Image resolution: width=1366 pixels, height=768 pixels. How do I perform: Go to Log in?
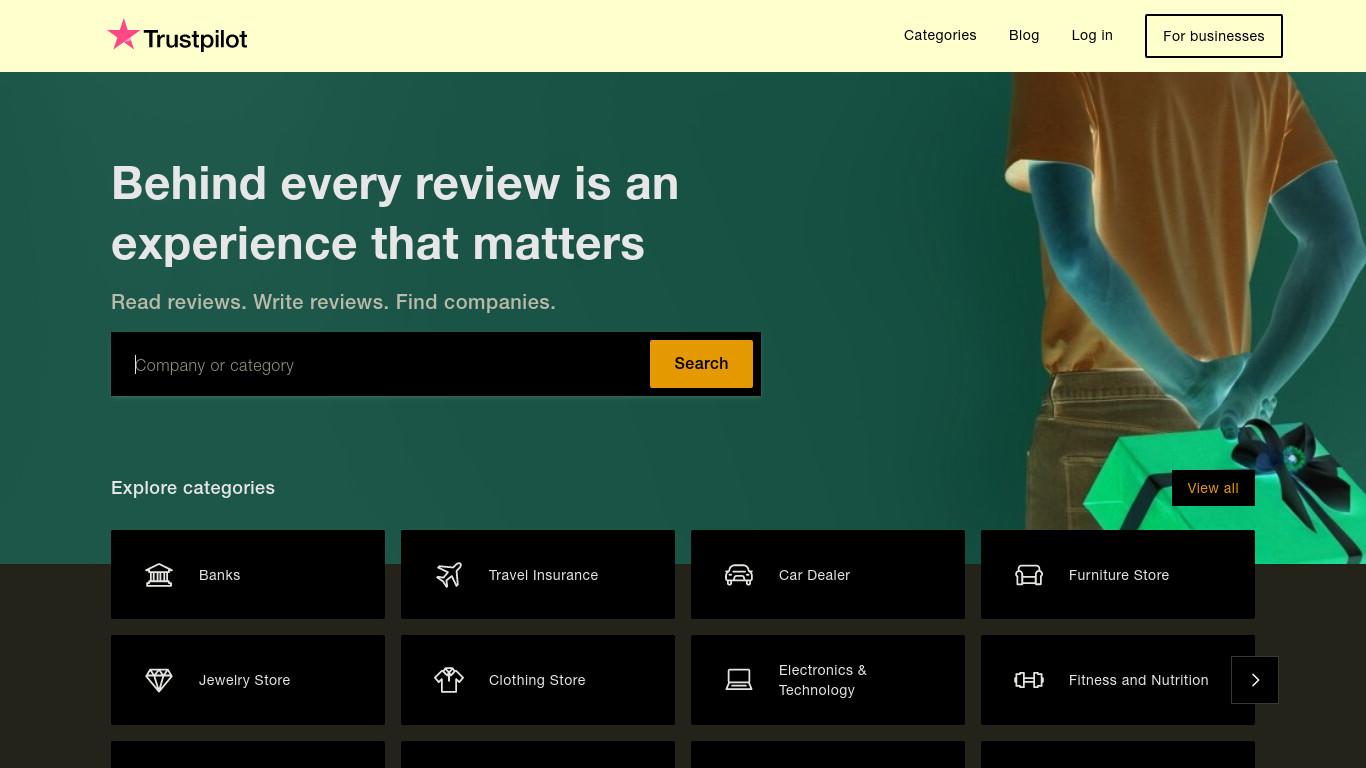1092,35
